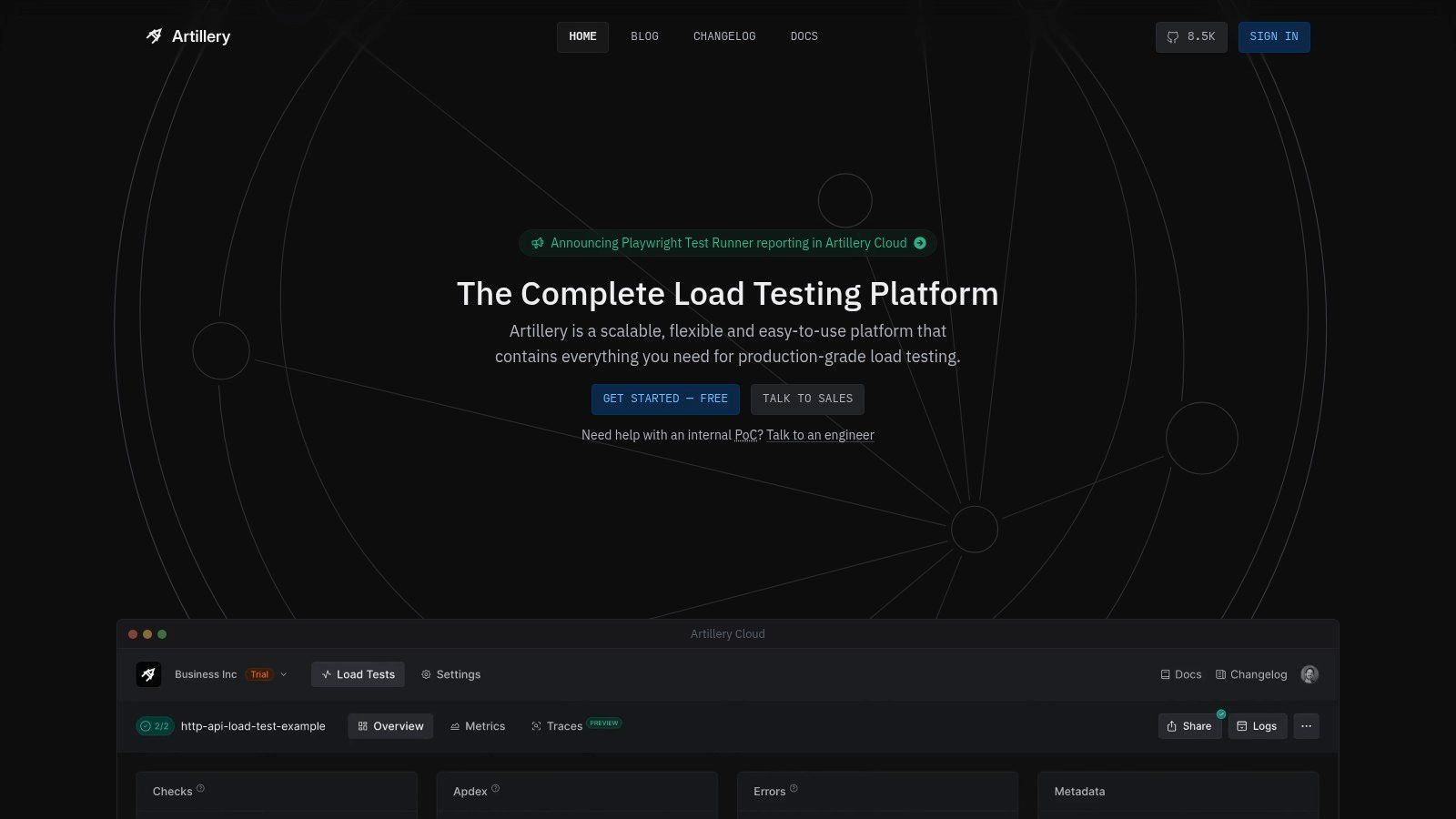Open the Share menu via its icon
1456x819 pixels.
1172,726
